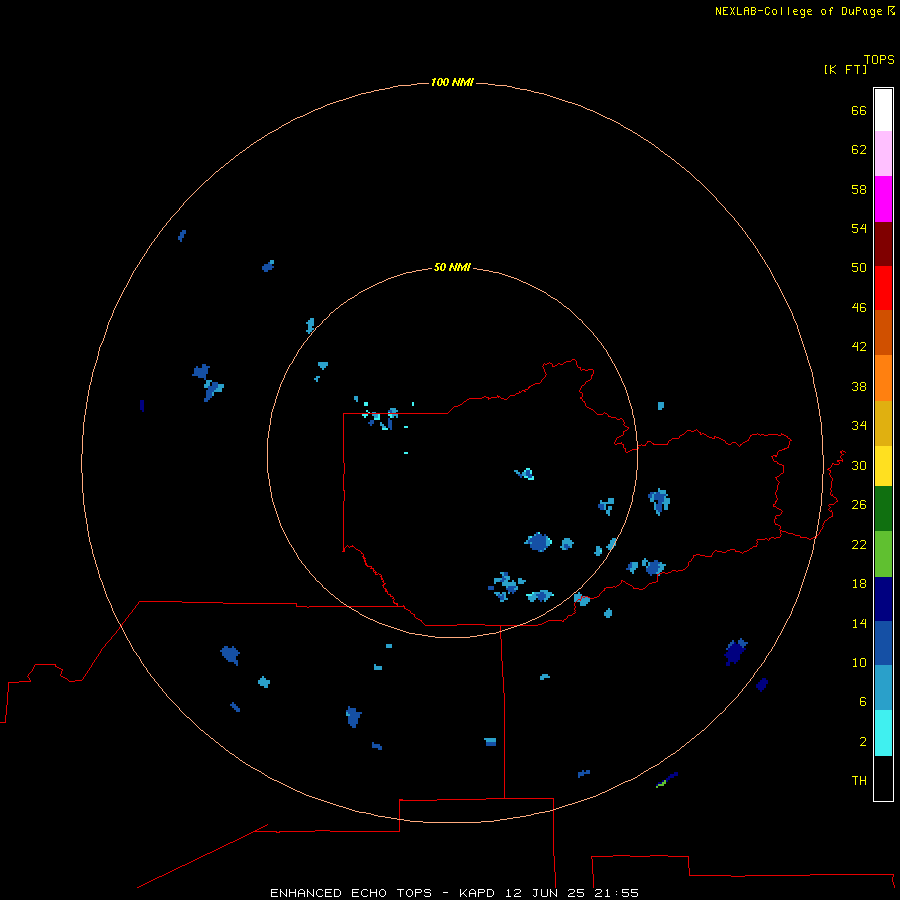Click the legend value 46
This screenshot has width=900, height=900.
point(859,307)
